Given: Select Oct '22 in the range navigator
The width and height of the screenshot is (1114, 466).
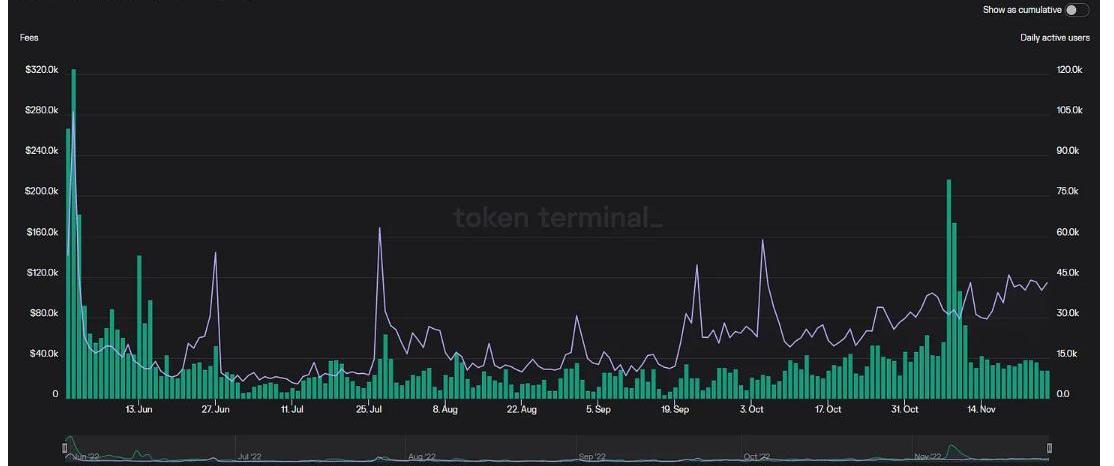Looking at the screenshot, I should pos(757,456).
